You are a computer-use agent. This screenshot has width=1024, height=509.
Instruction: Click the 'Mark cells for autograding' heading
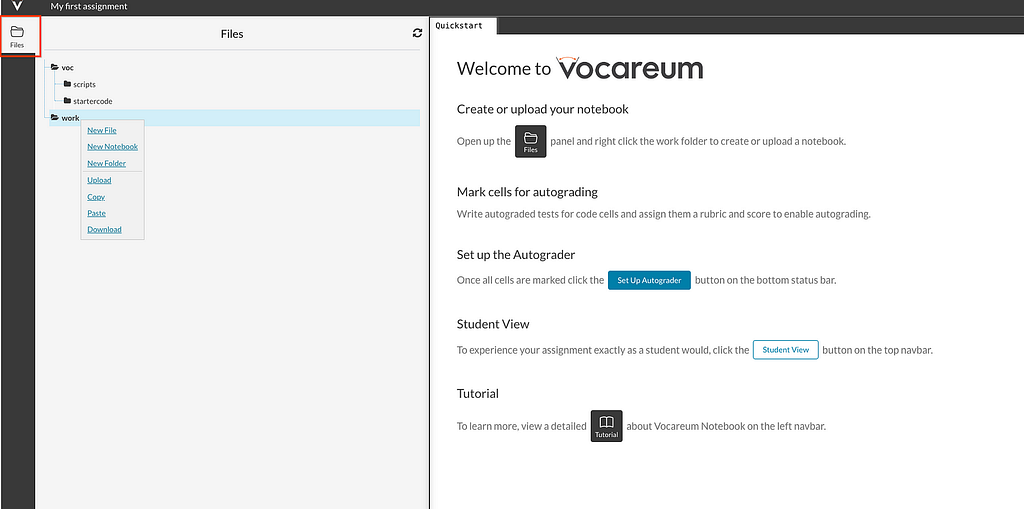click(x=527, y=192)
